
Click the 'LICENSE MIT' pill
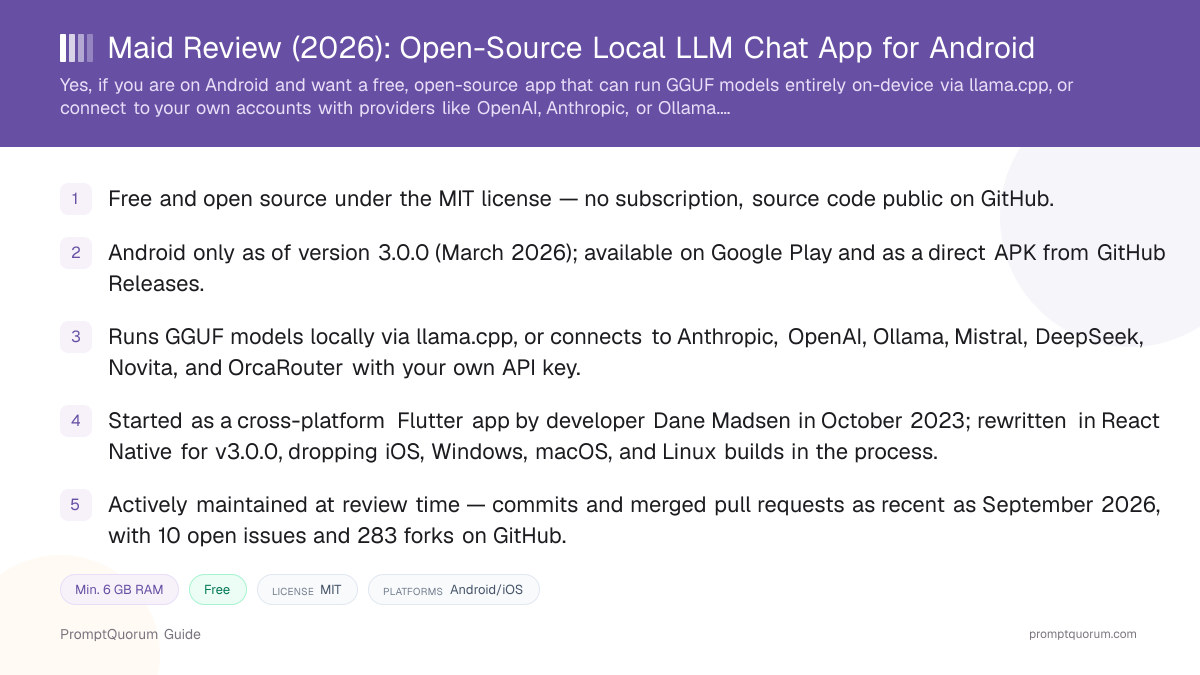(307, 590)
